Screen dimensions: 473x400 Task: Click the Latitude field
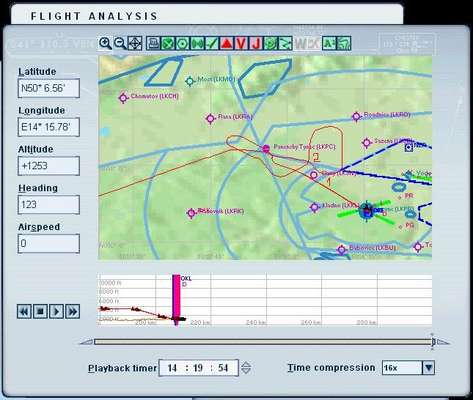pyautogui.click(x=49, y=88)
